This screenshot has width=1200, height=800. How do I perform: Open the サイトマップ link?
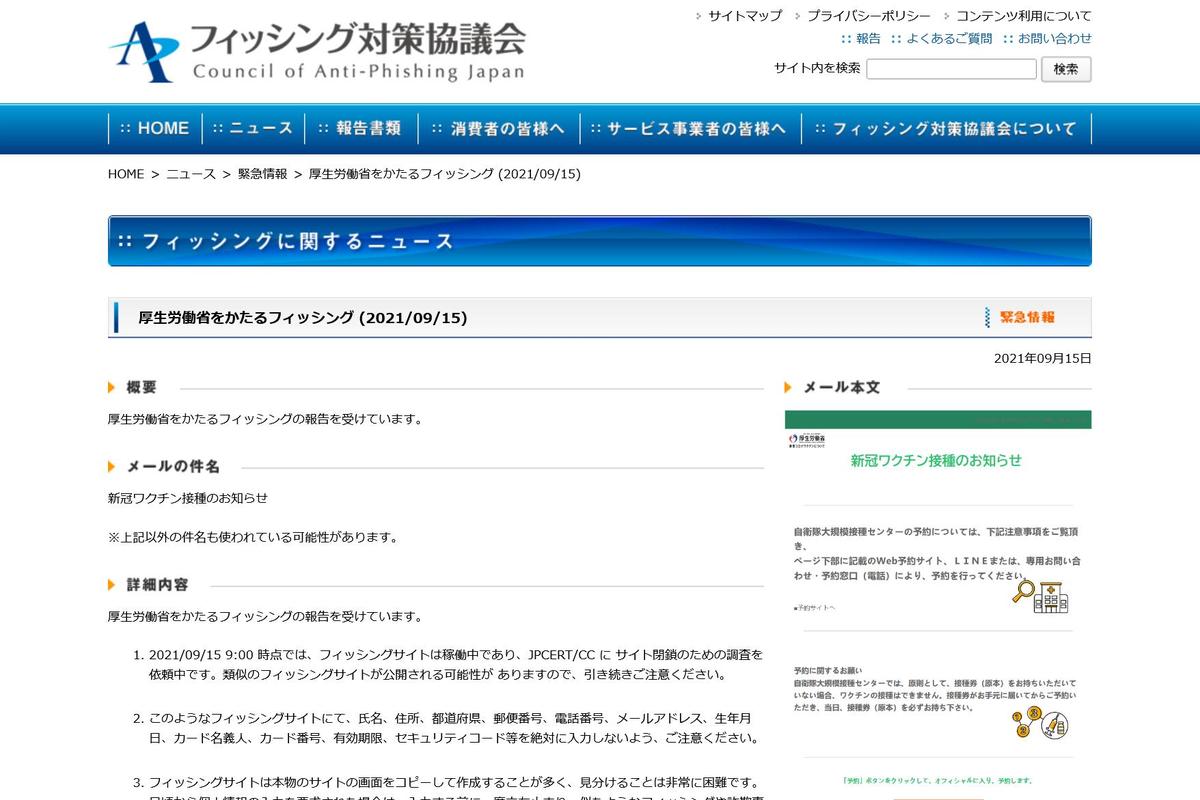coord(744,16)
